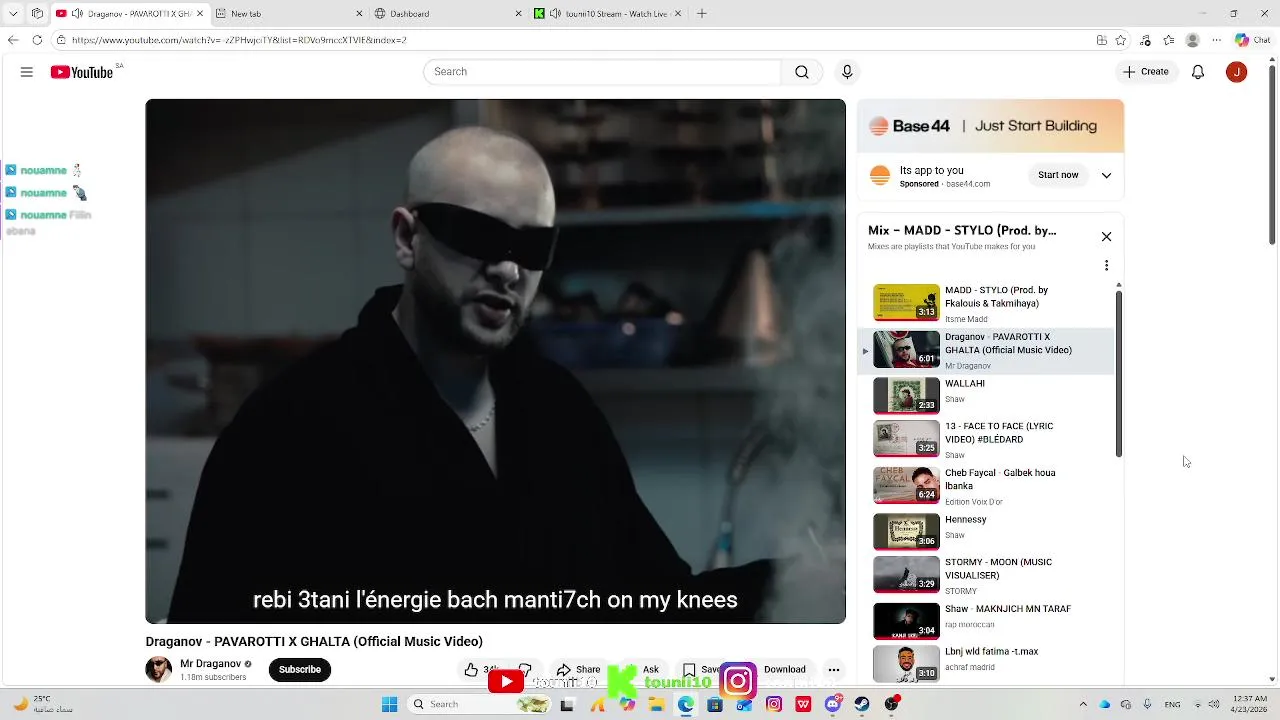This screenshot has height=720, width=1280.
Task: Close the Dashboard tab
Action: [518, 13]
